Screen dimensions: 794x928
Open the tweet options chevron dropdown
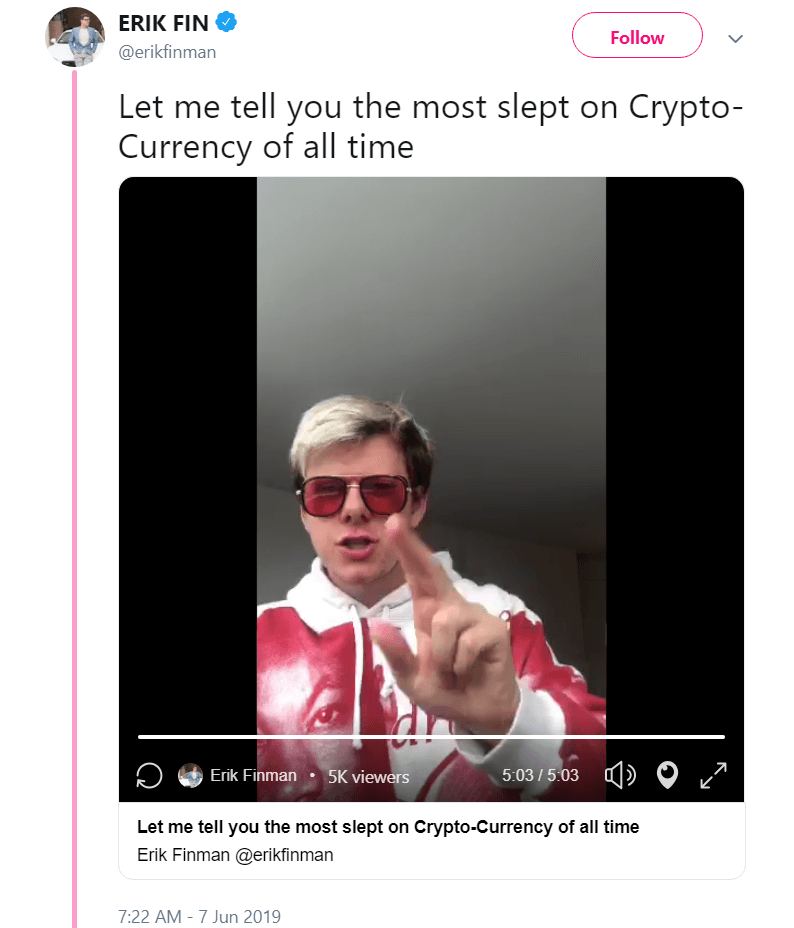[x=735, y=38]
